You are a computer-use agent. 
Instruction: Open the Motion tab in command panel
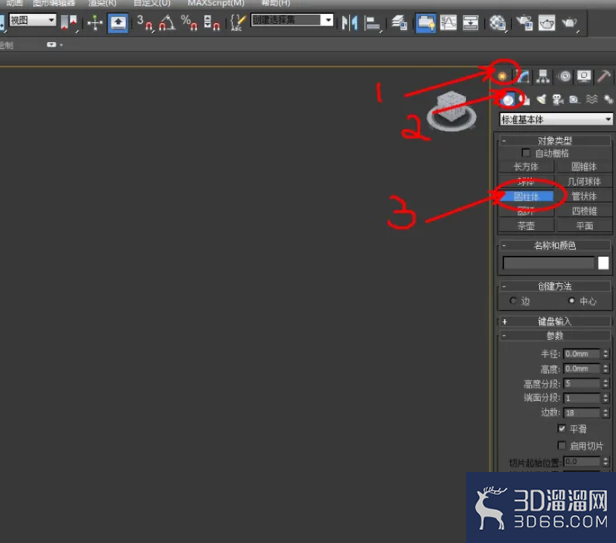click(x=565, y=76)
